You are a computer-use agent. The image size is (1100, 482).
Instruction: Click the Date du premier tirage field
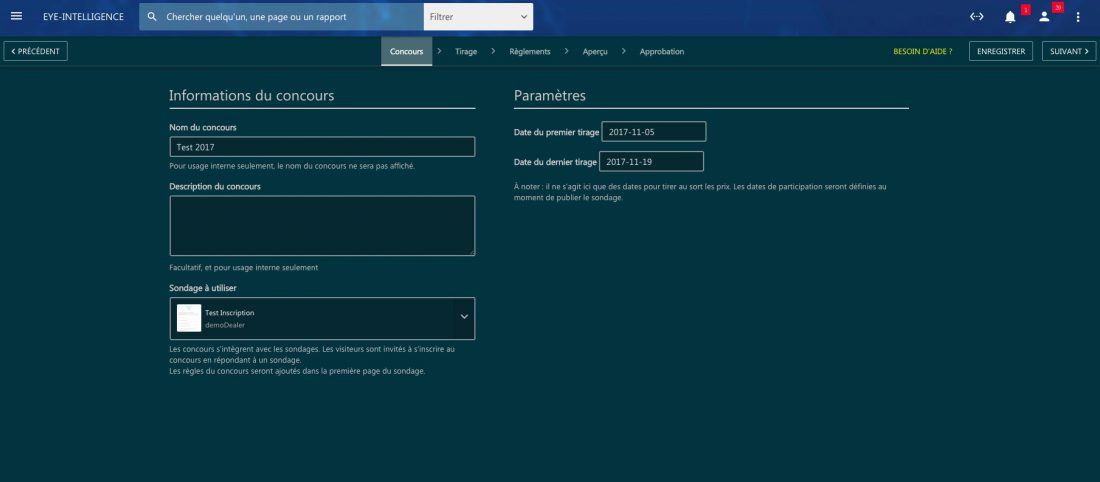click(x=653, y=132)
